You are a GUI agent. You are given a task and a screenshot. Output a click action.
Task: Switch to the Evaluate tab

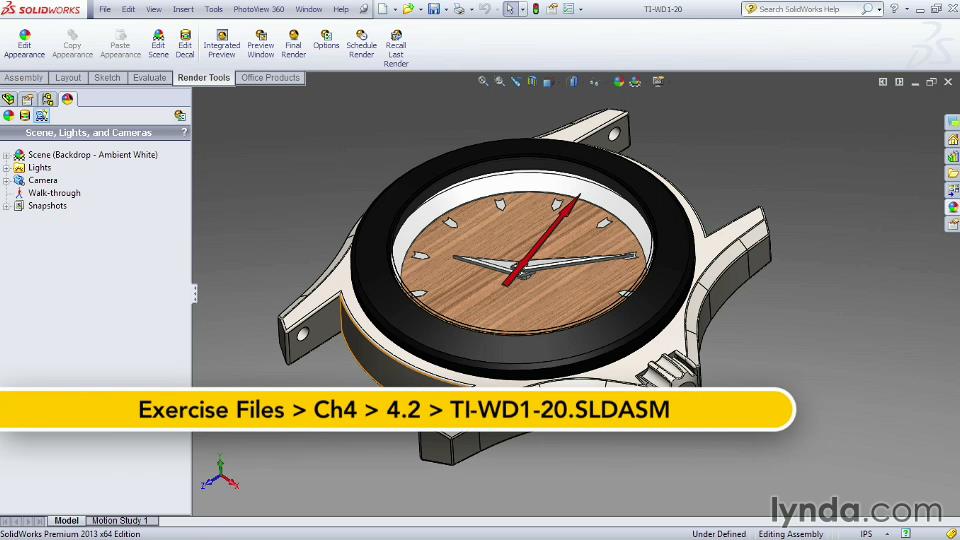click(x=149, y=78)
